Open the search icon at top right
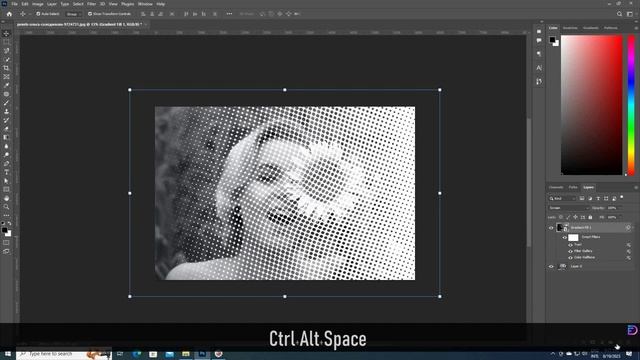Viewport: 640px width, 360px height. coord(619,14)
